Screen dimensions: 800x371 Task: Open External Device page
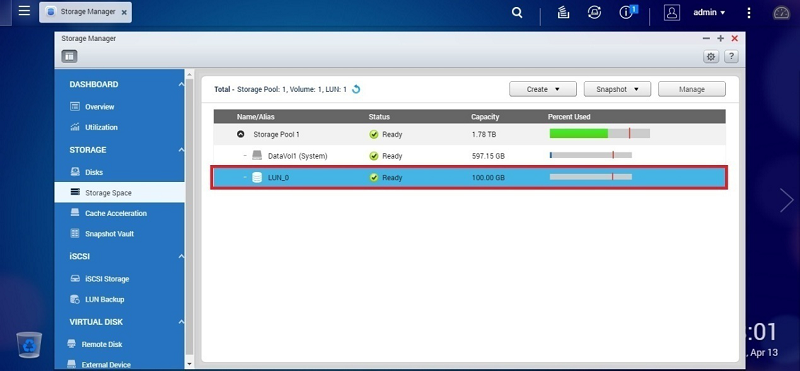coord(106,365)
